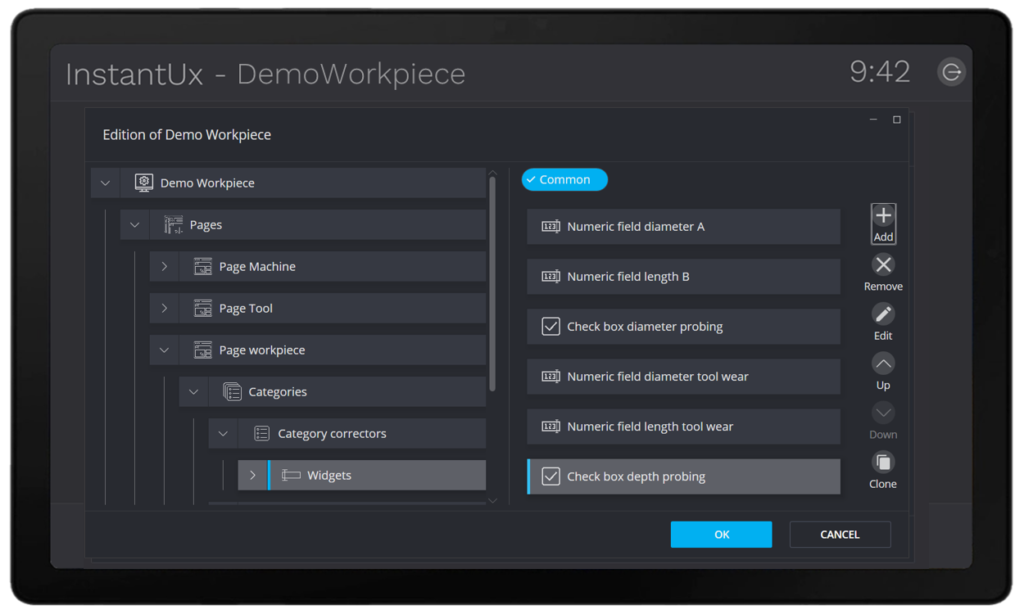Expand the Widgets tree node

coord(252,475)
